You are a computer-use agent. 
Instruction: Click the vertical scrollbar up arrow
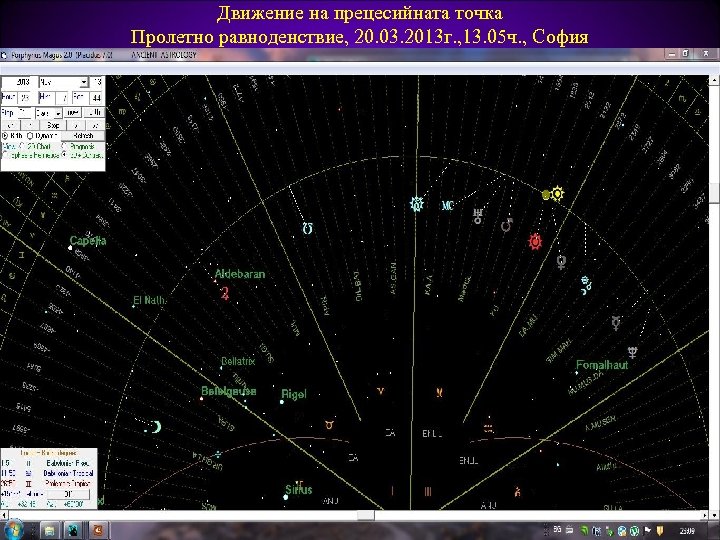click(x=714, y=80)
